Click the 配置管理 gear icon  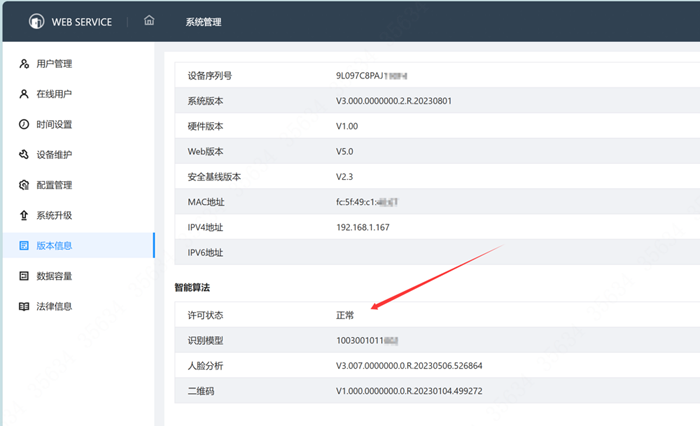(24, 185)
